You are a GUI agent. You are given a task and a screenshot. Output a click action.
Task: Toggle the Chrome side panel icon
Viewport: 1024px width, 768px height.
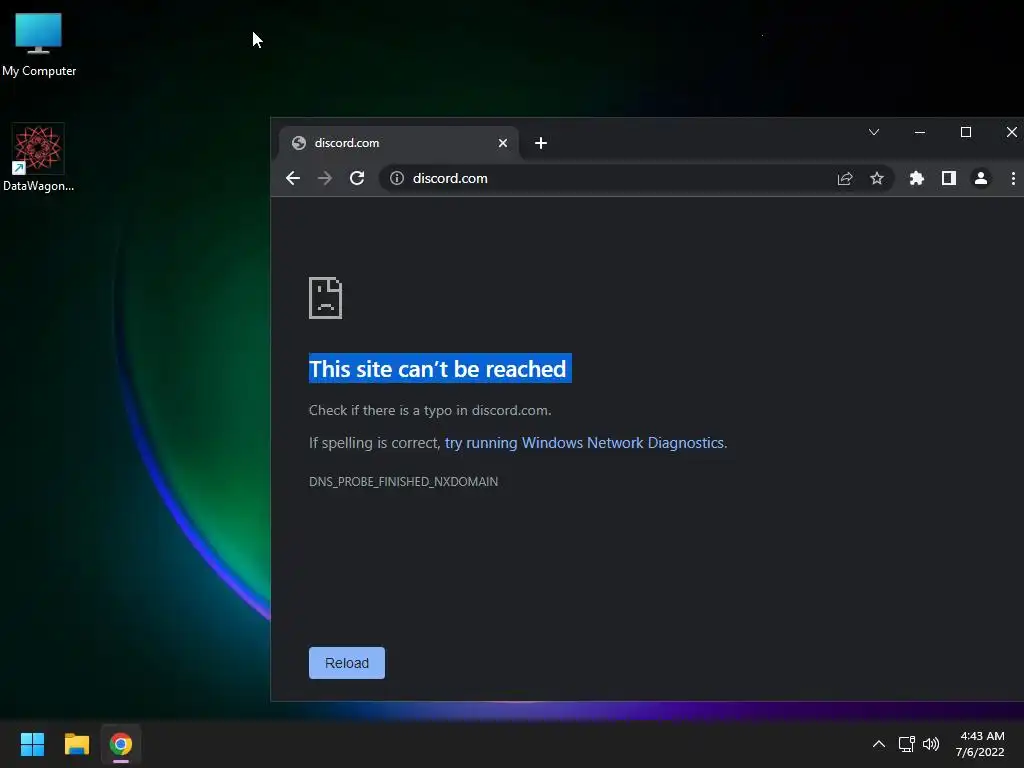949,178
